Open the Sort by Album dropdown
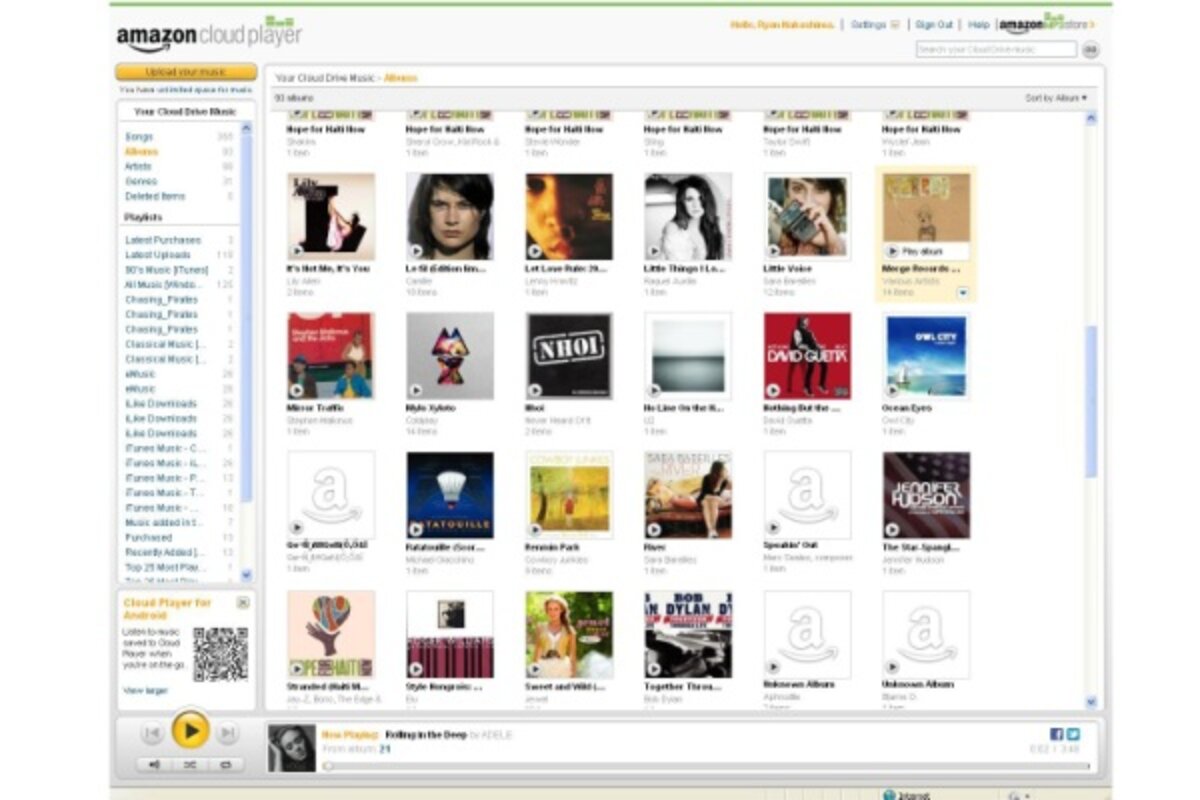Viewport: 1200px width, 800px height. click(1056, 98)
